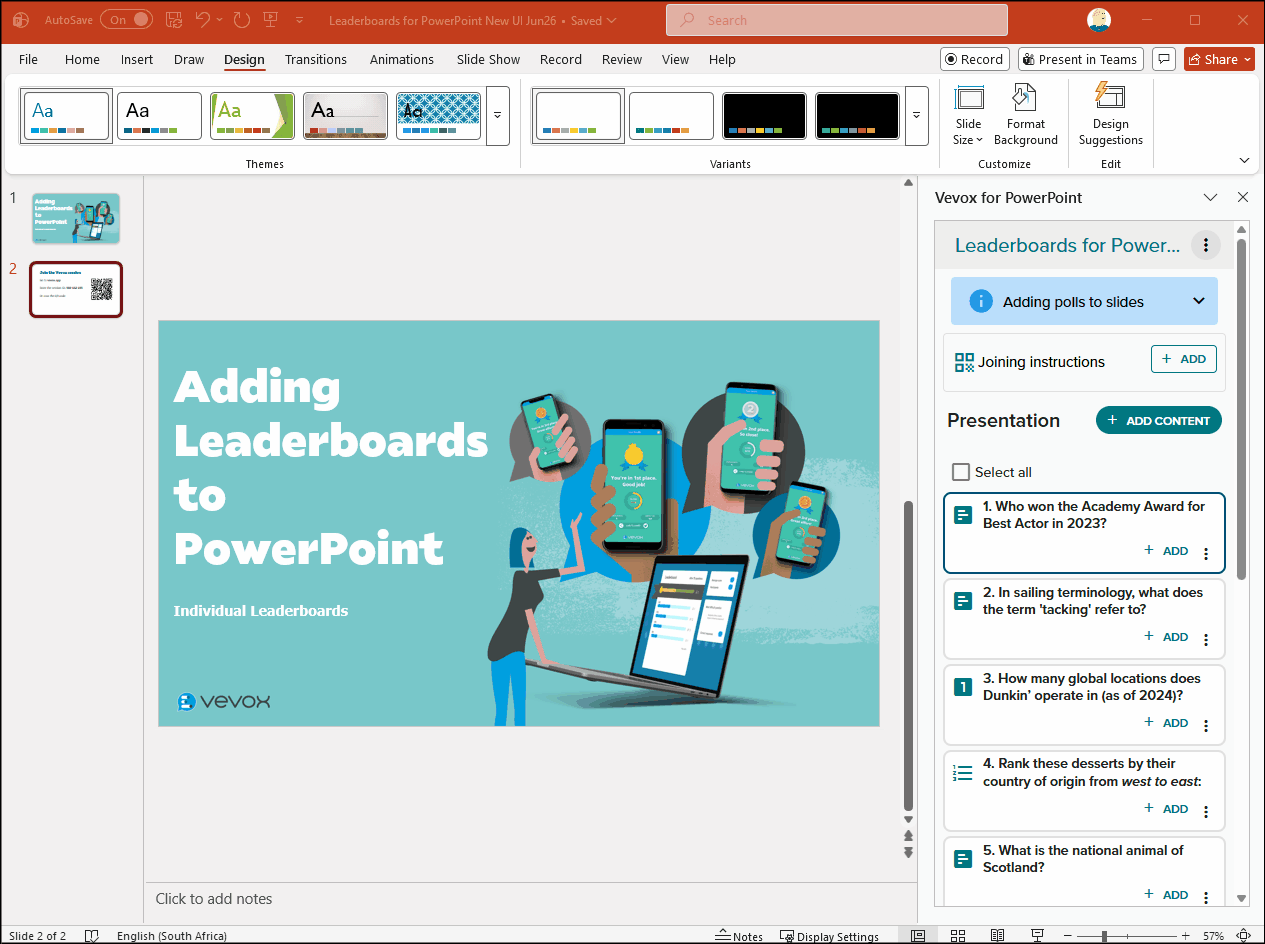
Task: Click the ADD CONTENT button
Action: (x=1159, y=420)
